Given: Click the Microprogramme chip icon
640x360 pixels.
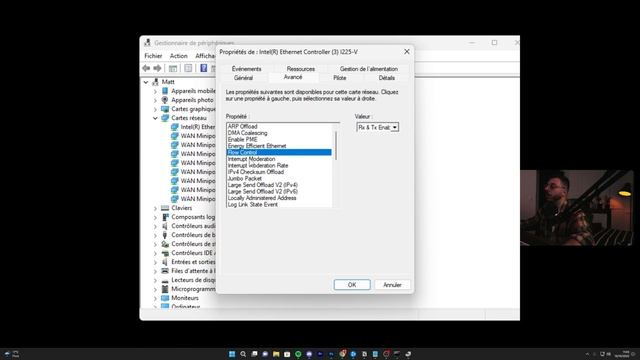Looking at the screenshot, I should tap(165, 289).
